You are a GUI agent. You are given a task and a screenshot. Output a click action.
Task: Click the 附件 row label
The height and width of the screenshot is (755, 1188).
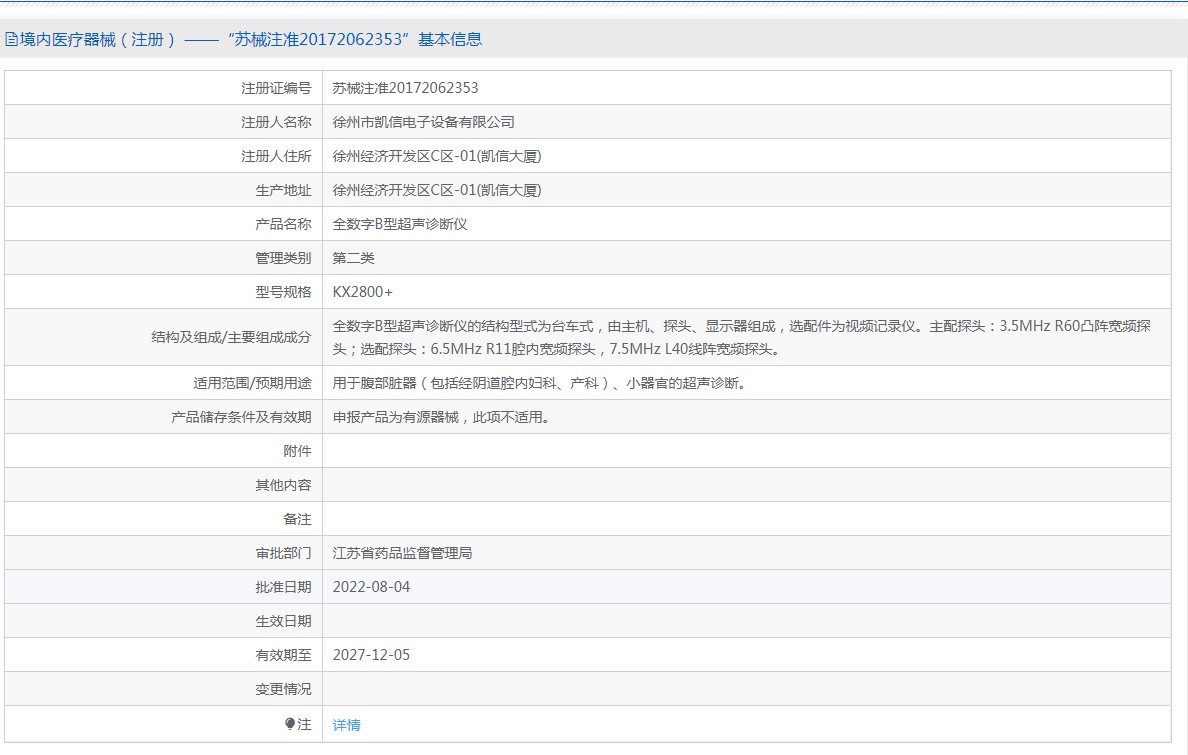297,451
